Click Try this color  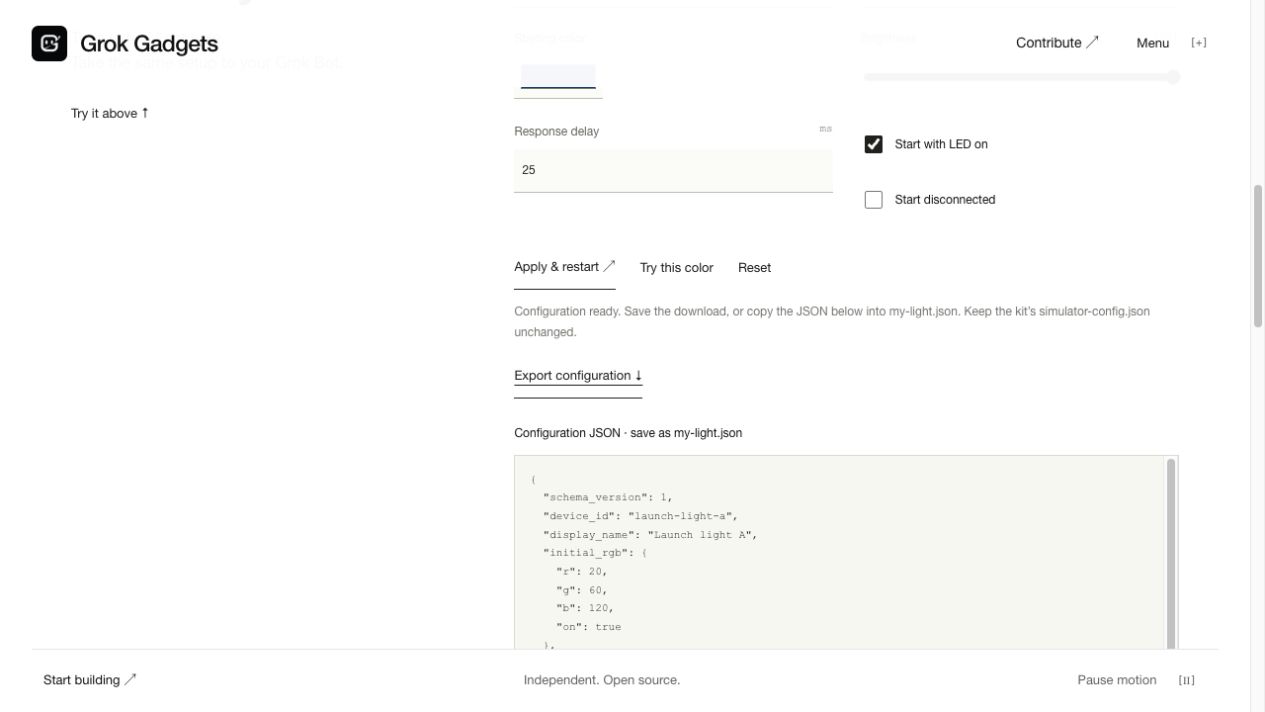[676, 268]
